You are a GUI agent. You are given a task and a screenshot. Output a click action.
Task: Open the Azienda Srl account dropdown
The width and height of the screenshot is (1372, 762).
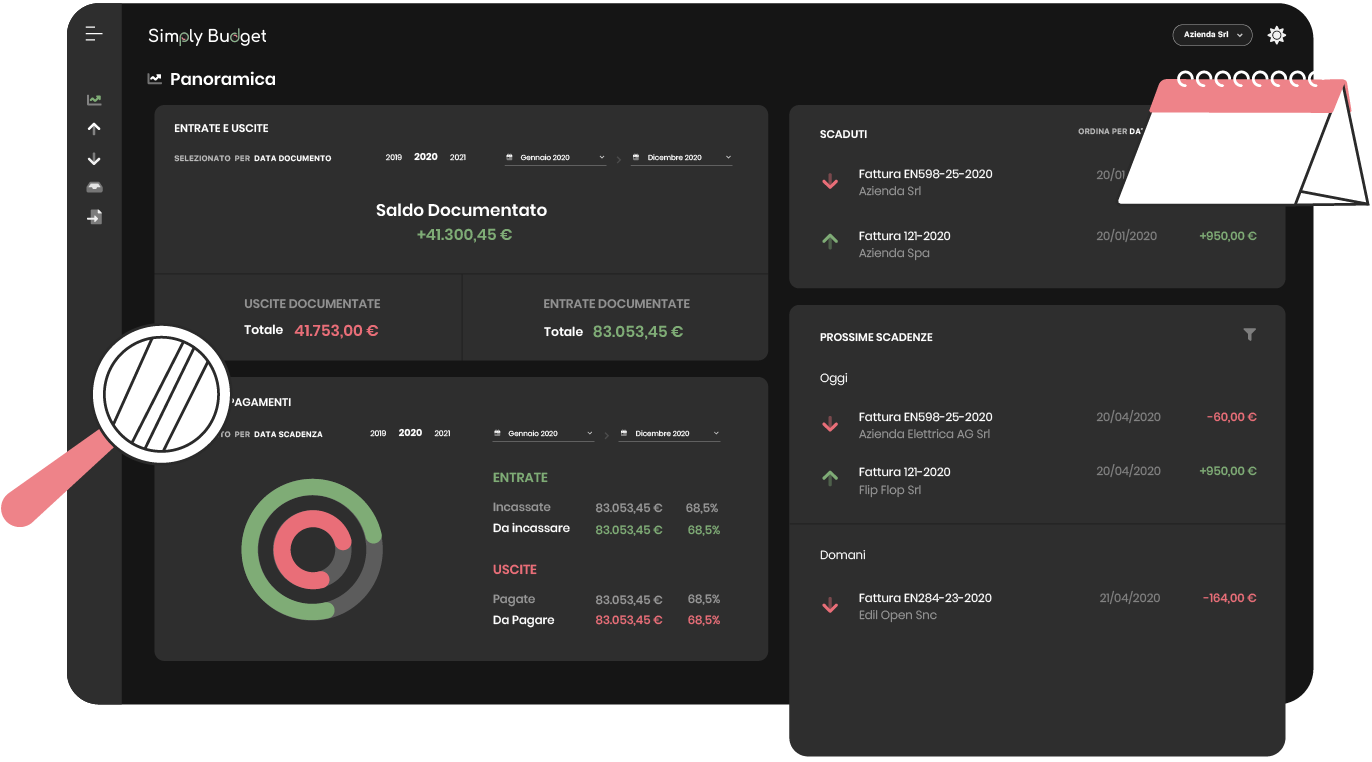point(1212,35)
